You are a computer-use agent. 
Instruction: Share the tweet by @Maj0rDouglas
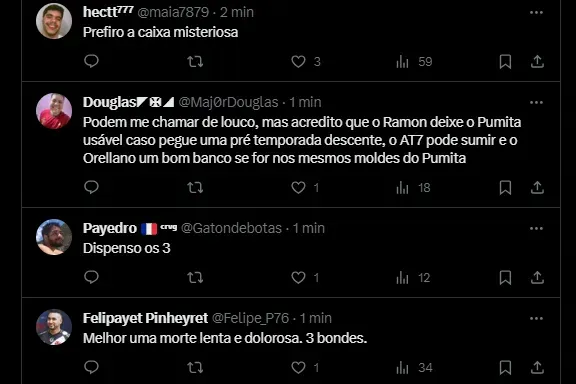(x=537, y=188)
